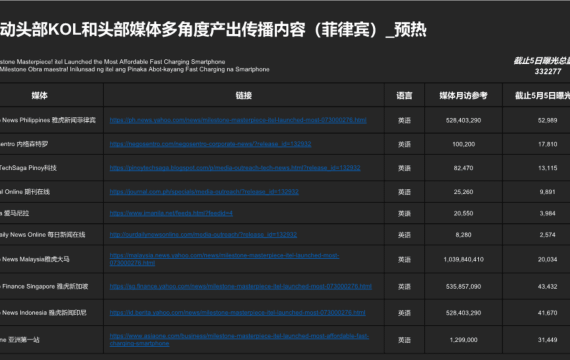The width and height of the screenshot is (570, 360).
Task: Select 528,403,290 in the News Philippines row
Action: pyautogui.click(x=463, y=120)
